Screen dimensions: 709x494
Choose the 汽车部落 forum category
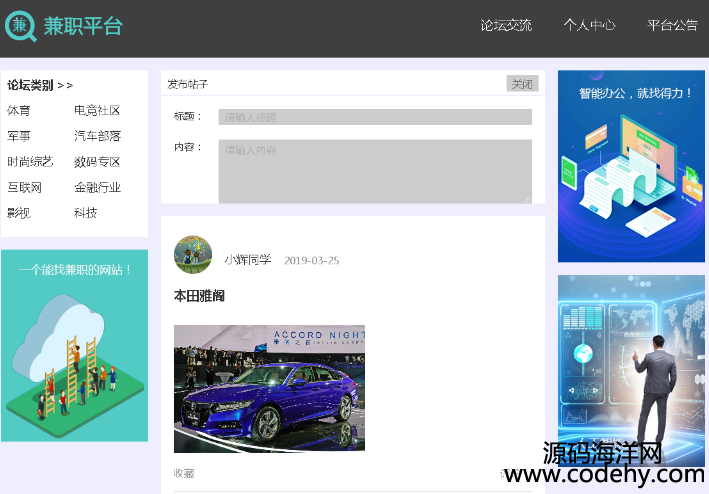pyautogui.click(x=97, y=136)
